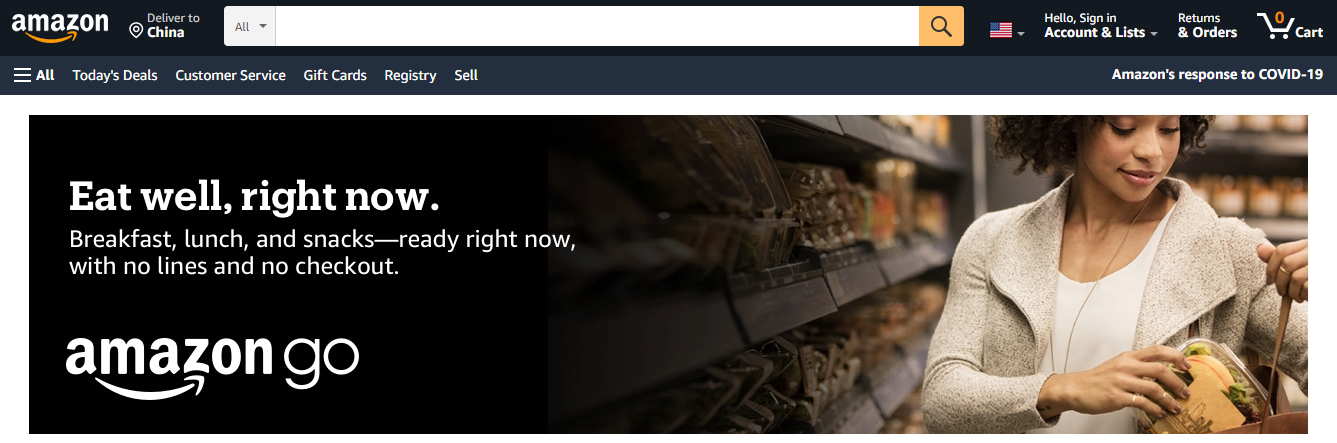Click the location pin delivery icon

(x=136, y=31)
